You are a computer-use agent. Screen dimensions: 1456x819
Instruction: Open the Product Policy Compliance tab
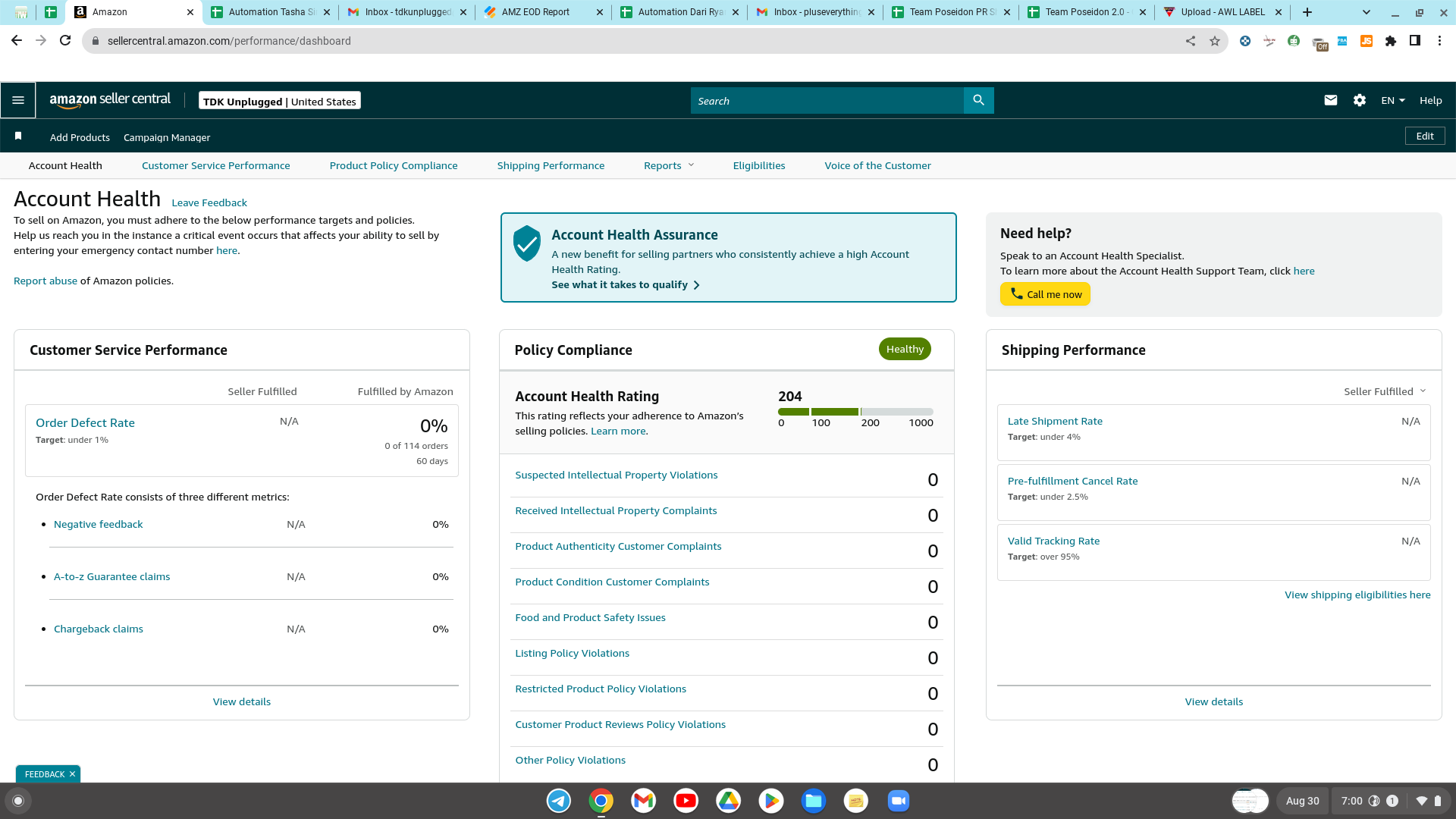(394, 165)
